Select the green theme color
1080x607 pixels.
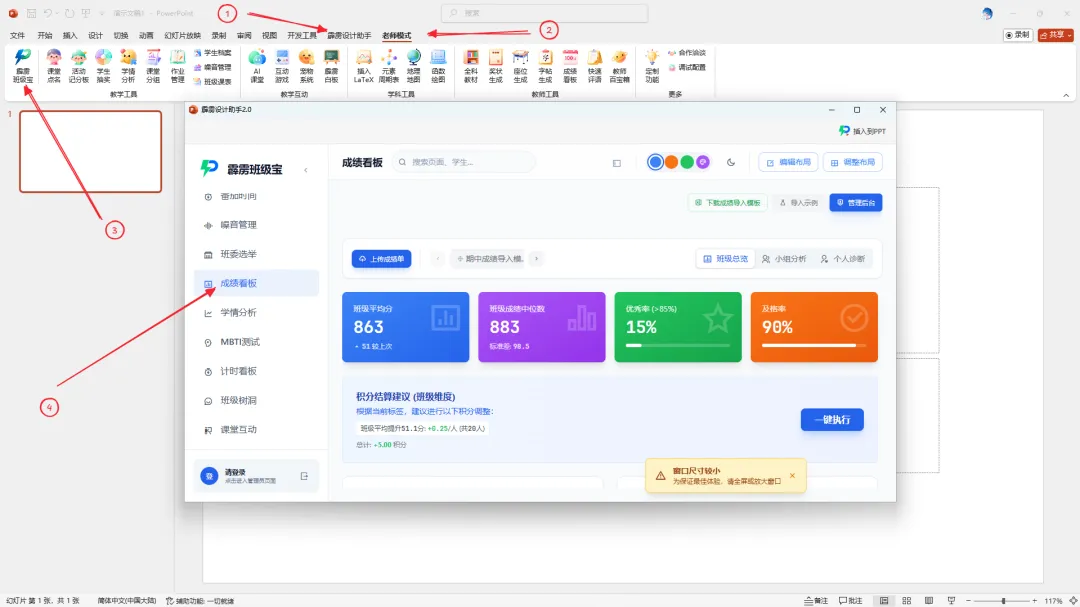687,162
